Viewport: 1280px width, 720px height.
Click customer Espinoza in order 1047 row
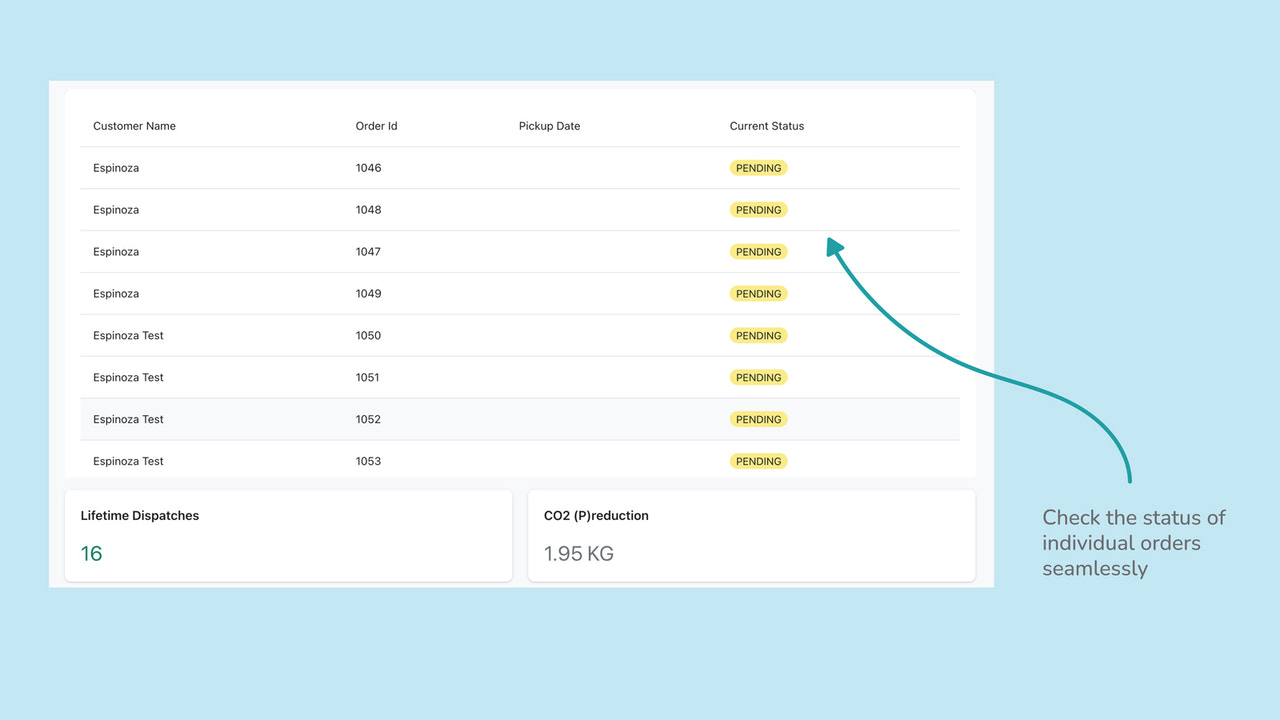[x=116, y=252]
